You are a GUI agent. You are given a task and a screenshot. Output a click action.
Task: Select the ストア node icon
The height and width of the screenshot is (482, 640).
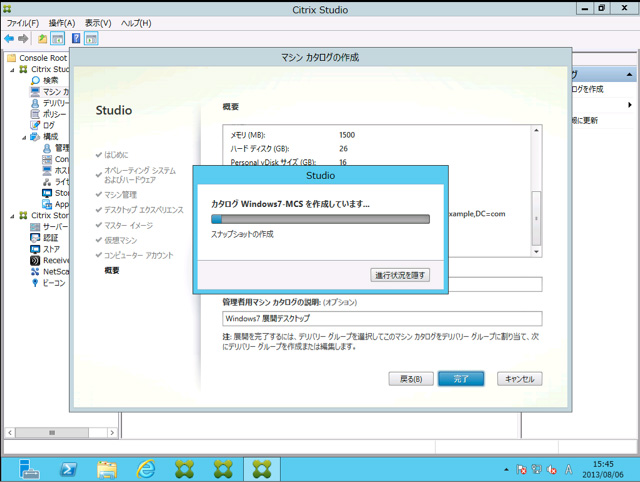click(36, 249)
